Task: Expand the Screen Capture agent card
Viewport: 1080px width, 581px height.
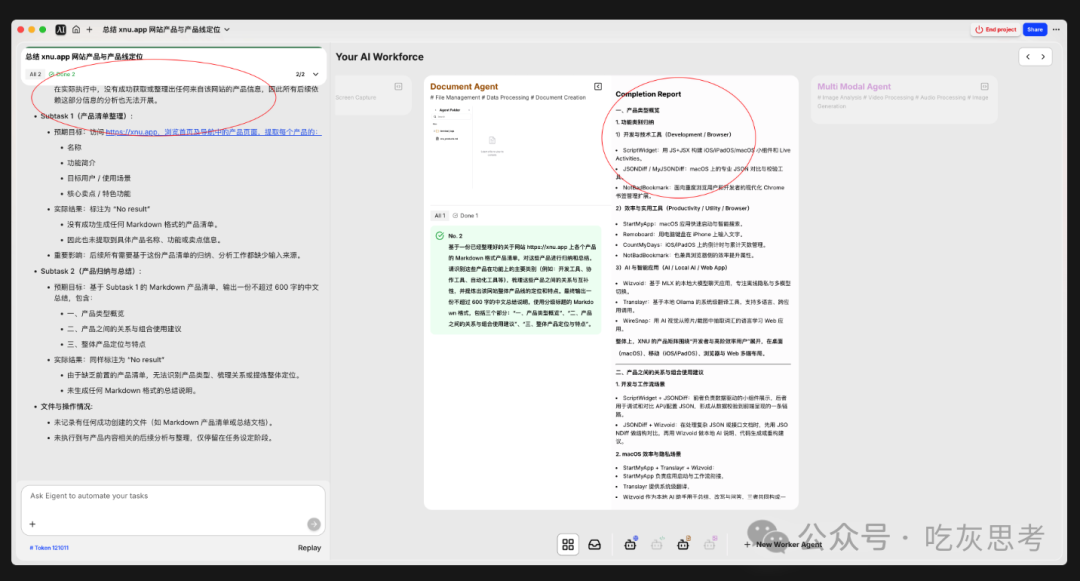Action: 398,87
